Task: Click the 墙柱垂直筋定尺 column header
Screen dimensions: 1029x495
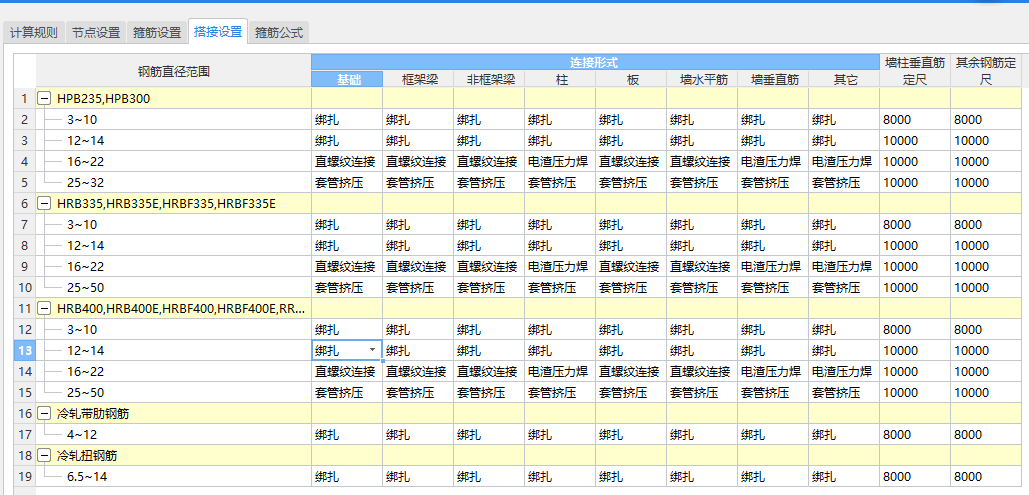Action: tap(915, 71)
